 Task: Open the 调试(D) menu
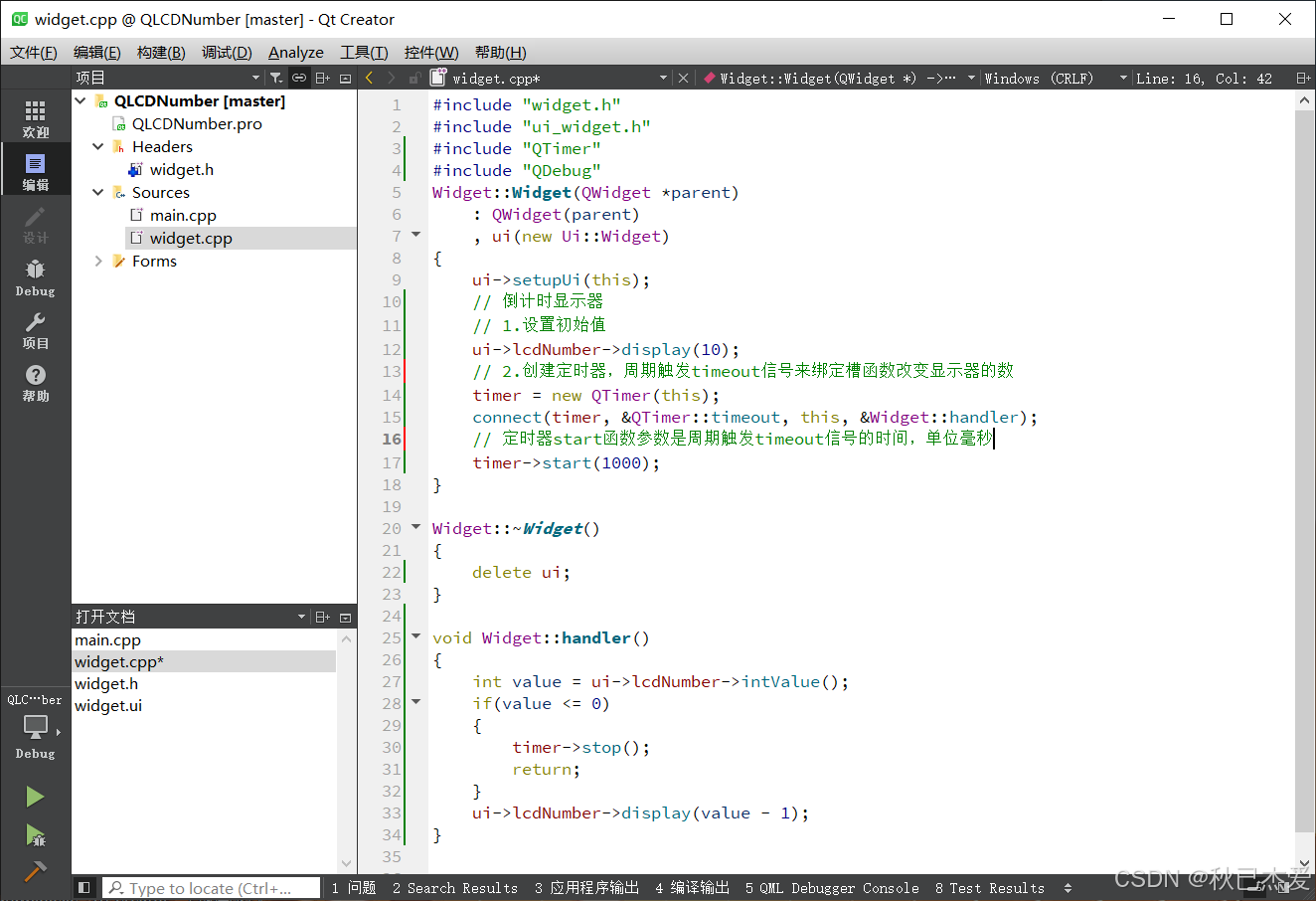[227, 52]
